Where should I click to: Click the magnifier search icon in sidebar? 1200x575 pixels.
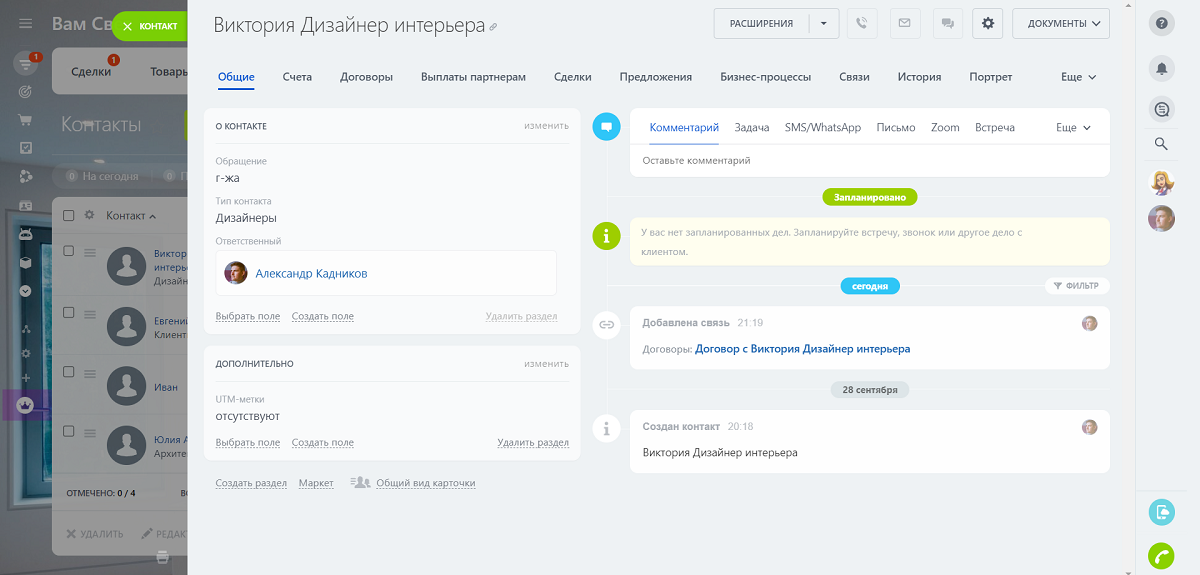[1161, 144]
